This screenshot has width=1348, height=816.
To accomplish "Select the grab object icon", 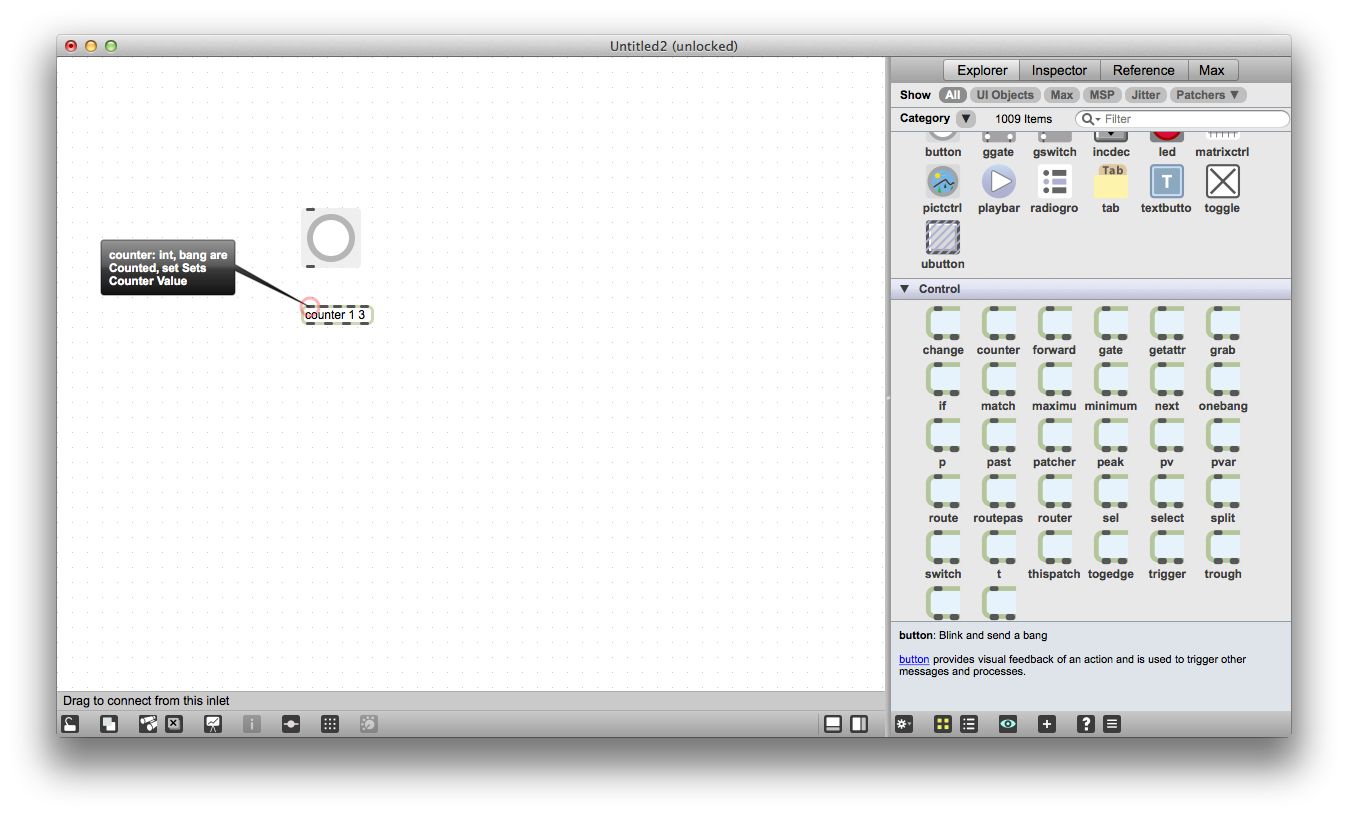I will pyautogui.click(x=1222, y=324).
